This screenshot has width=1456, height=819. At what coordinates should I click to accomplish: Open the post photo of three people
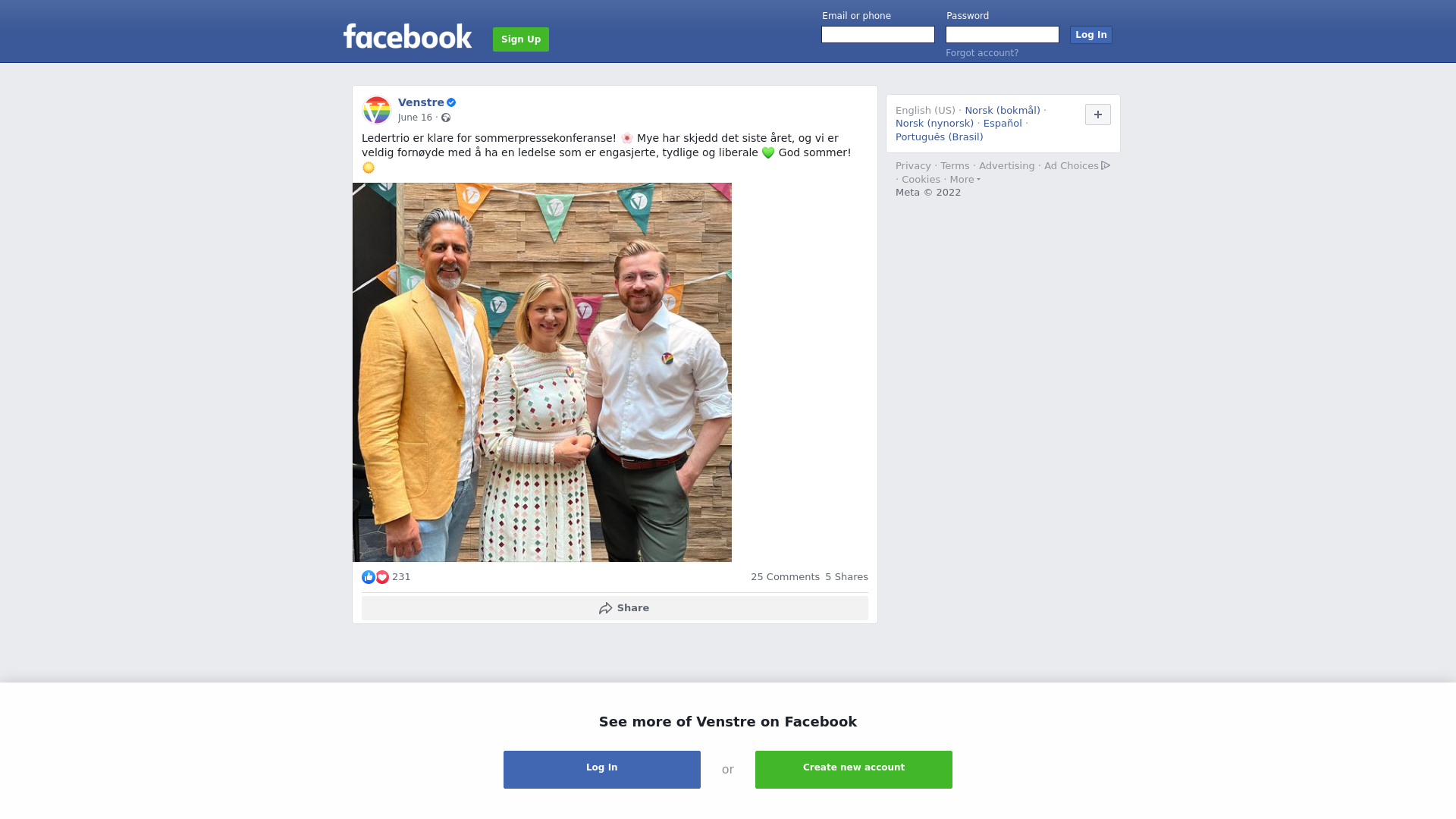[542, 372]
